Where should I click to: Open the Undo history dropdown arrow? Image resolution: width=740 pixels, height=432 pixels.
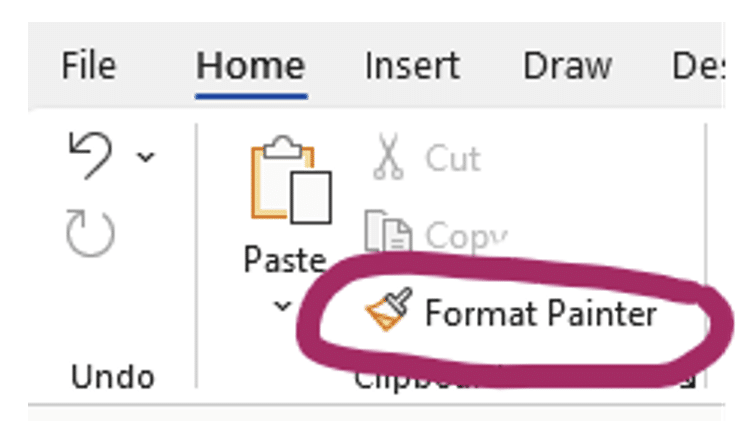pos(146,156)
